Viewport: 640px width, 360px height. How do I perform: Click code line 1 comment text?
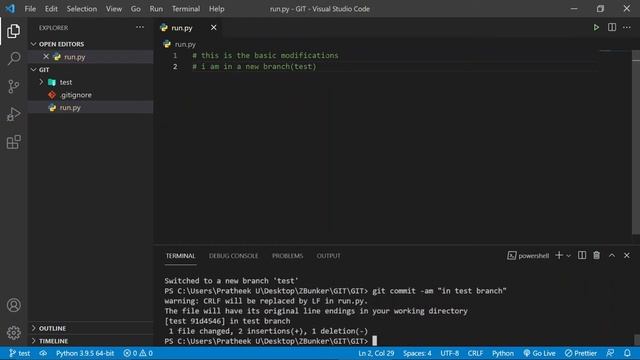tap(265, 56)
